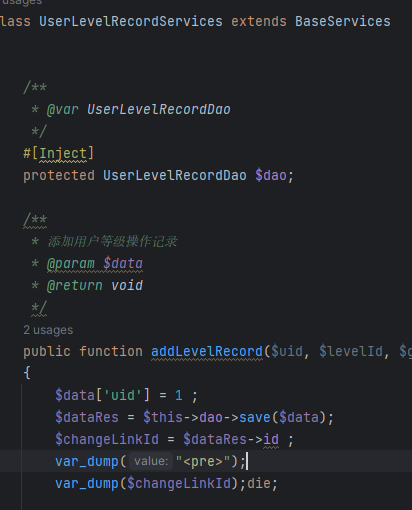Click the addLevelRecord function name
This screenshot has height=510, width=412.
pyautogui.click(x=207, y=352)
